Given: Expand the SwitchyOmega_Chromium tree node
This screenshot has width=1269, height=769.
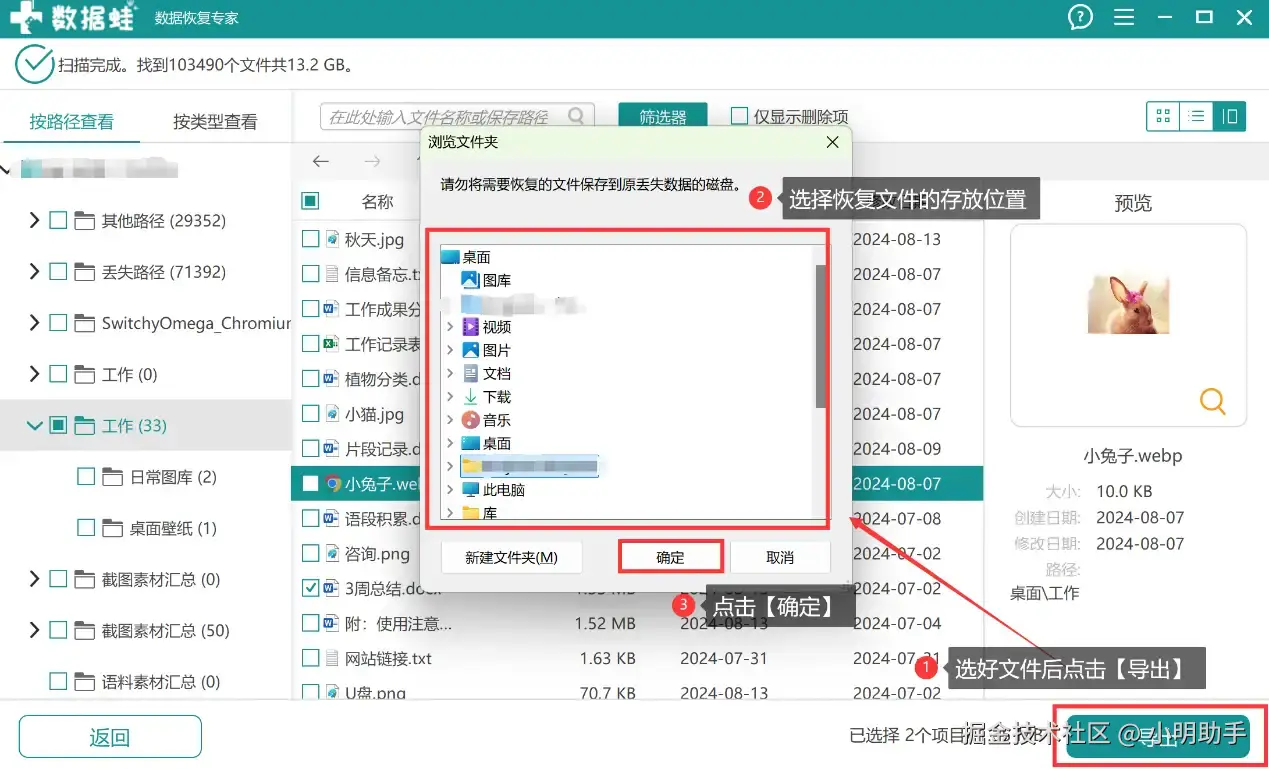Looking at the screenshot, I should coord(35,322).
